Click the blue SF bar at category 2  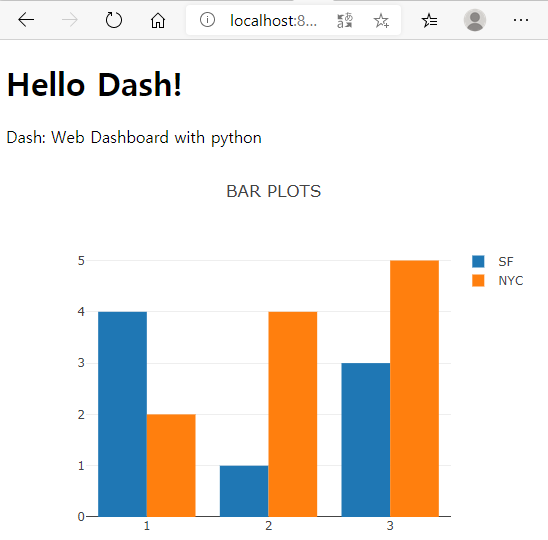(244, 491)
